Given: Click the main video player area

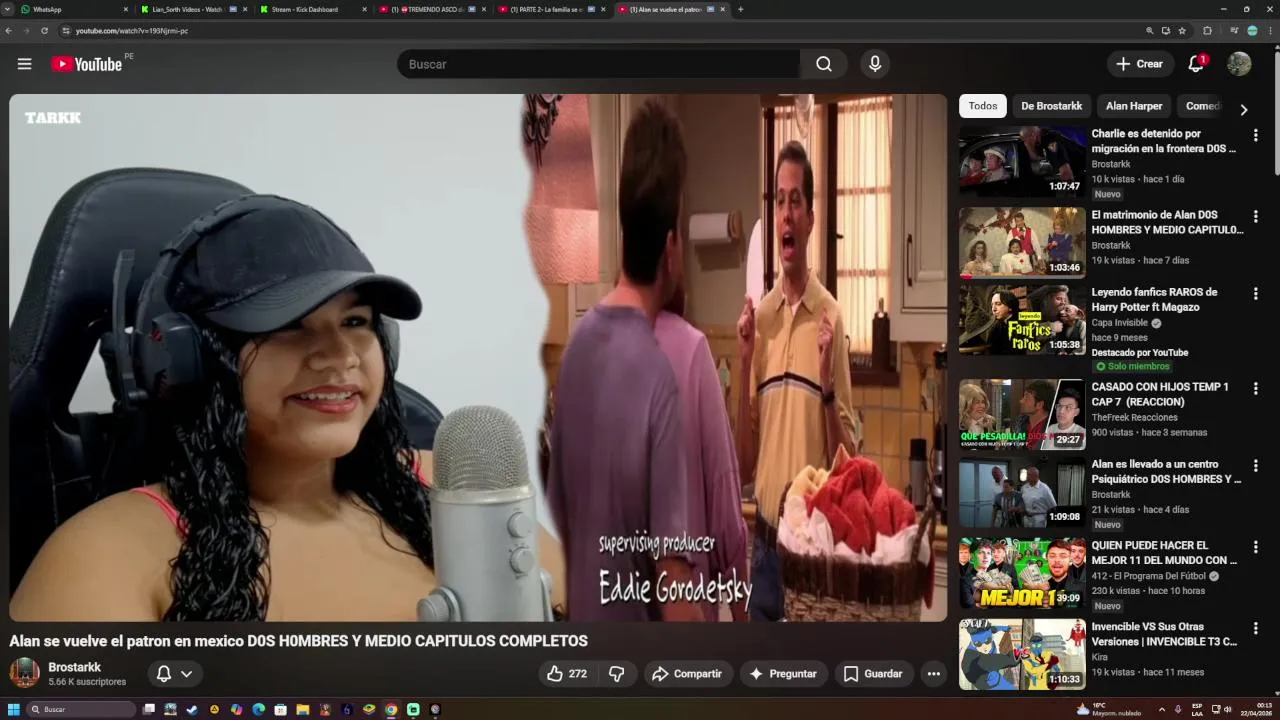Looking at the screenshot, I should (x=478, y=358).
